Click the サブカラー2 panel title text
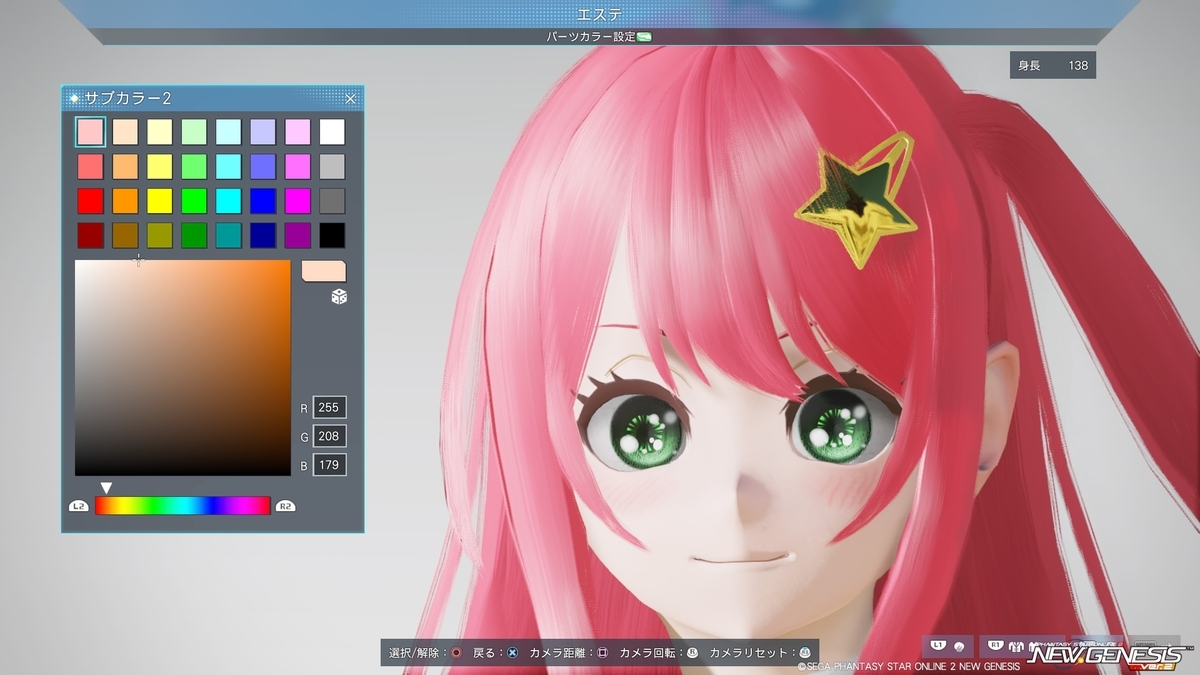Screen dimensions: 1200x675 tap(128, 98)
